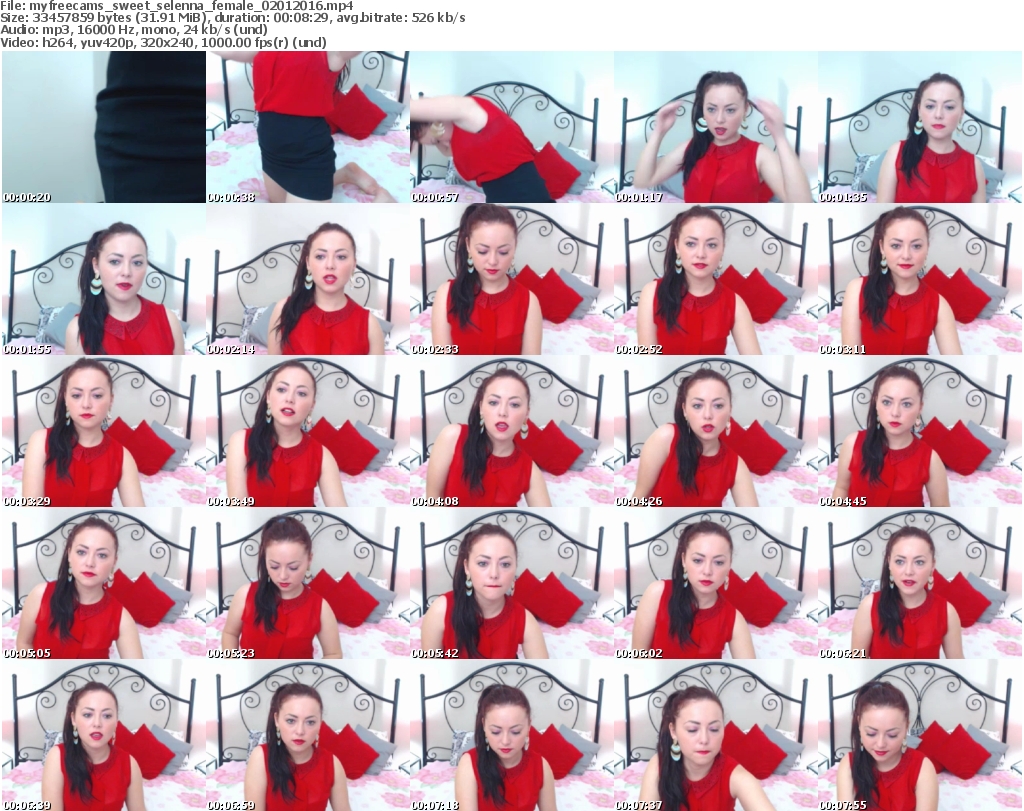Click the frame at 00:05:42
Screen dimensions: 1024x811
(x=512, y=583)
